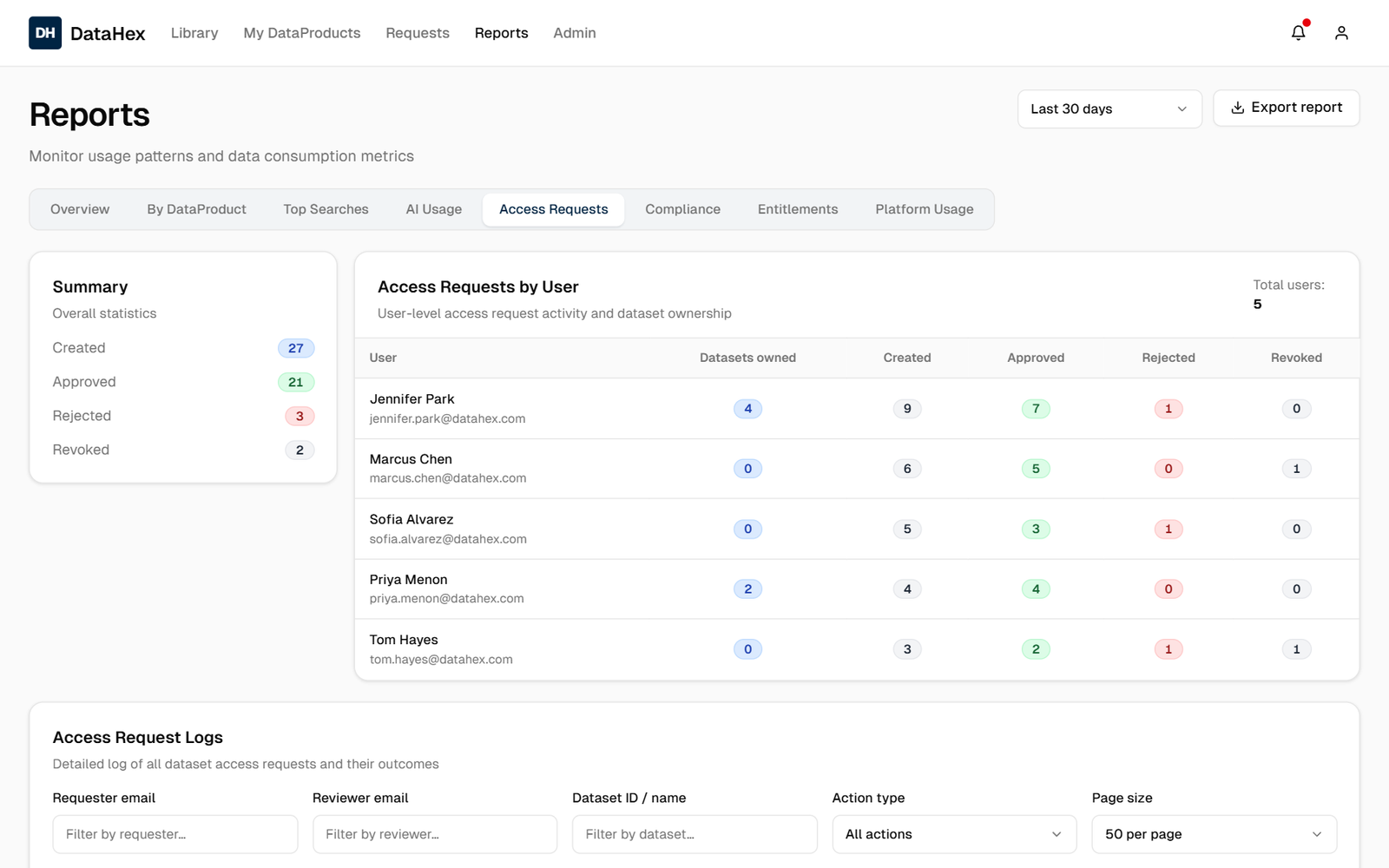Open the Admin navigation item
The height and width of the screenshot is (868, 1389).
pos(575,33)
